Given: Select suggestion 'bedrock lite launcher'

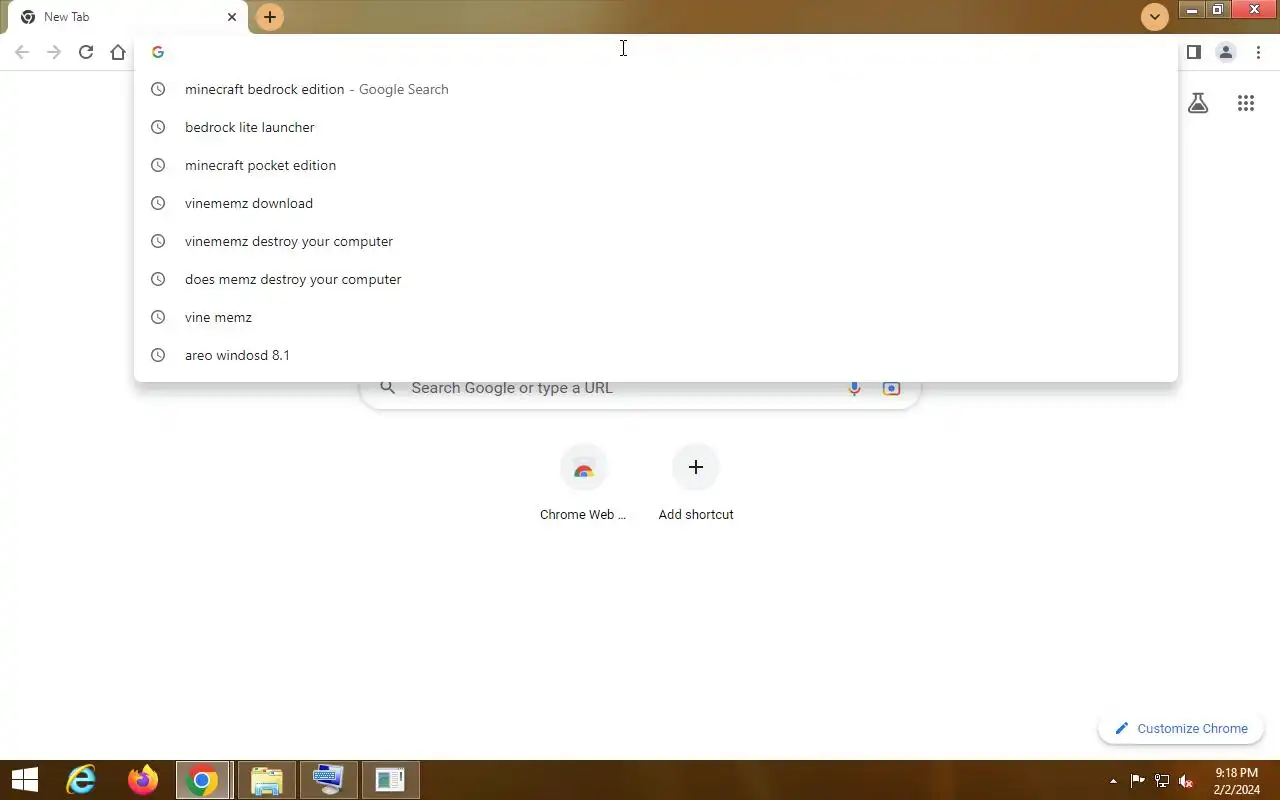Looking at the screenshot, I should [x=656, y=127].
